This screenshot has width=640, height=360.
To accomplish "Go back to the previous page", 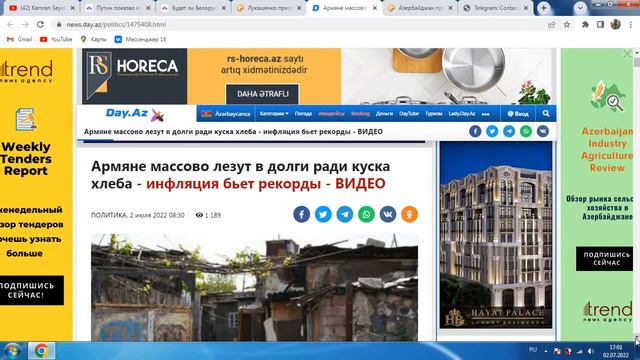I will click(x=11, y=24).
